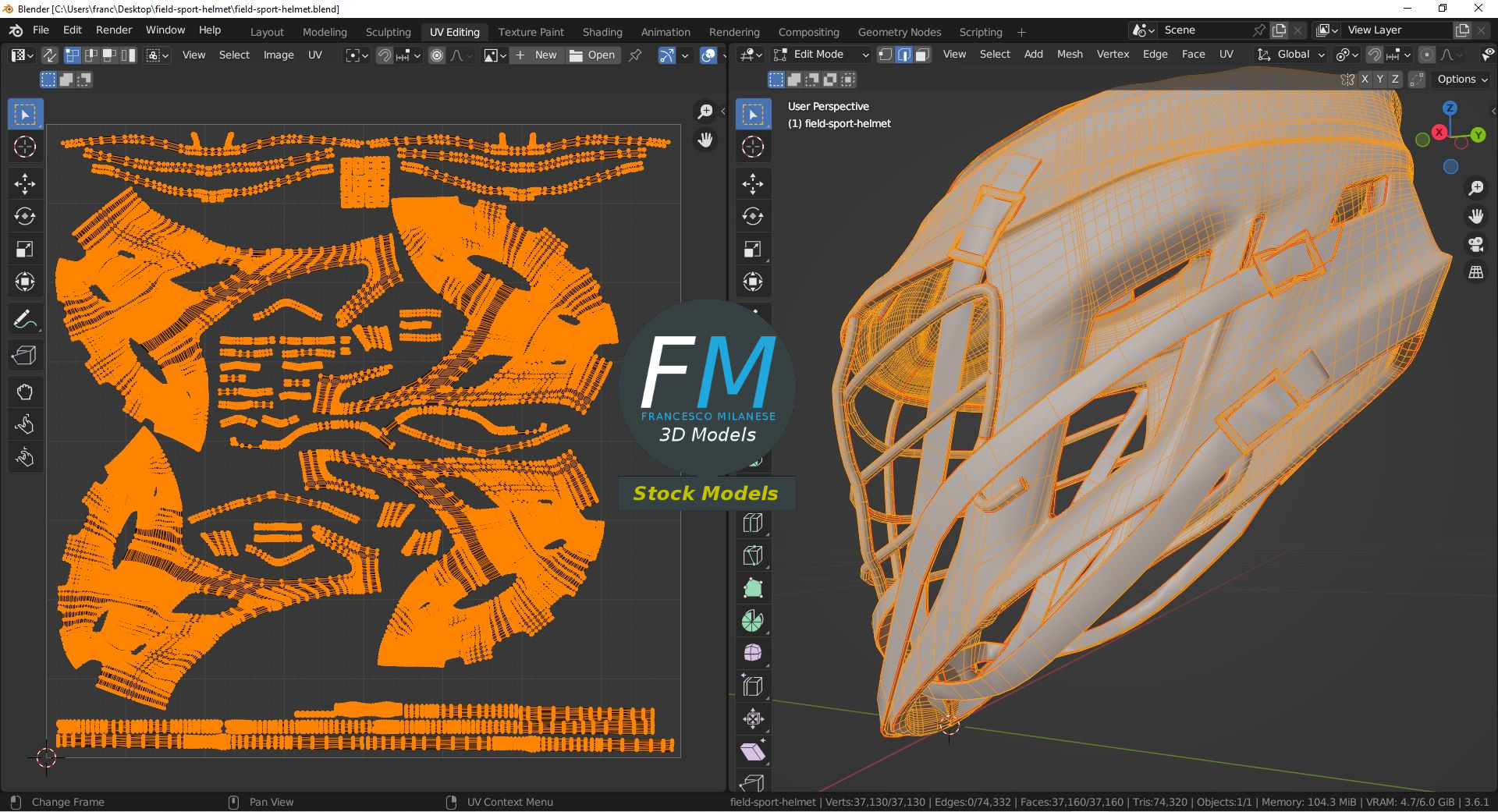Screen dimensions: 1498x812
Task: Select the Rip Region tool in UV editor
Action: [x=25, y=356]
